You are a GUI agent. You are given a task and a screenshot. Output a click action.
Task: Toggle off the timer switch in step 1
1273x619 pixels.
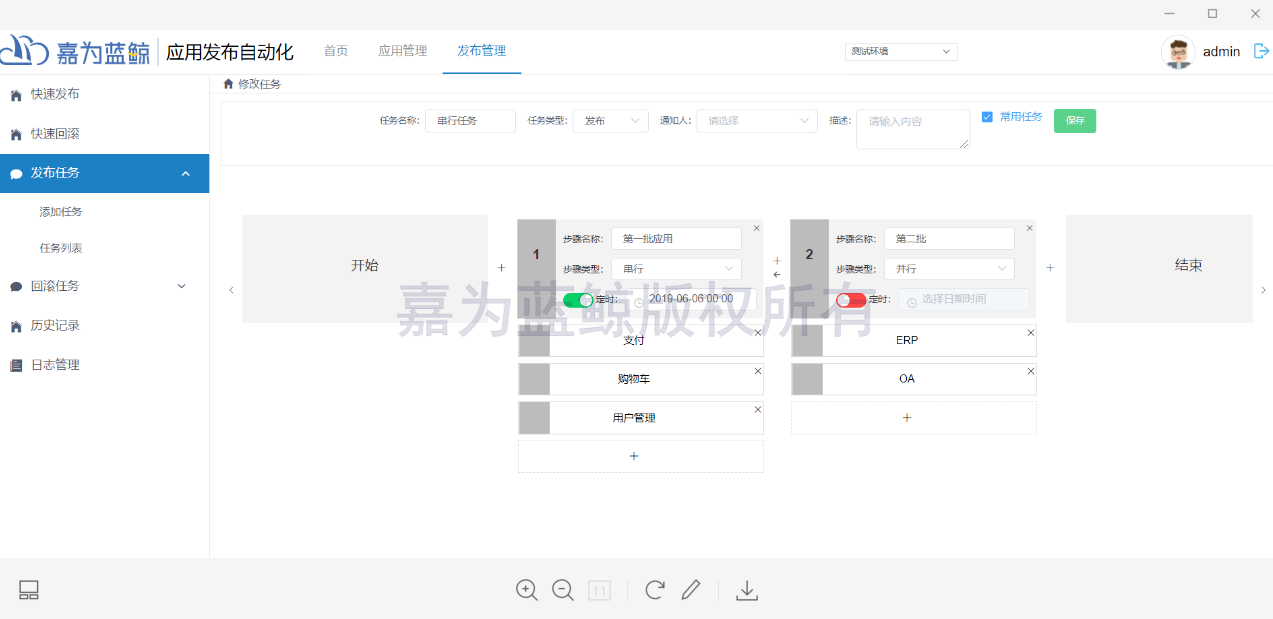578,300
